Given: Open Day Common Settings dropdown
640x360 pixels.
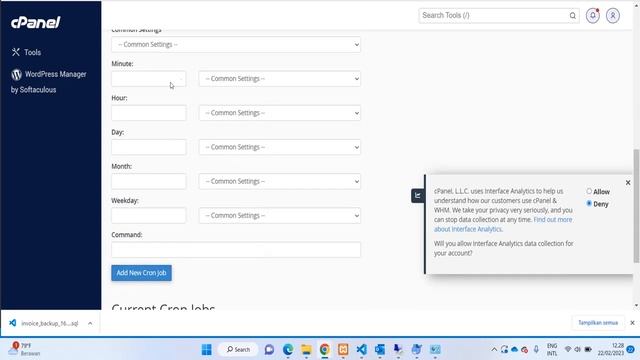Looking at the screenshot, I should click(x=280, y=147).
